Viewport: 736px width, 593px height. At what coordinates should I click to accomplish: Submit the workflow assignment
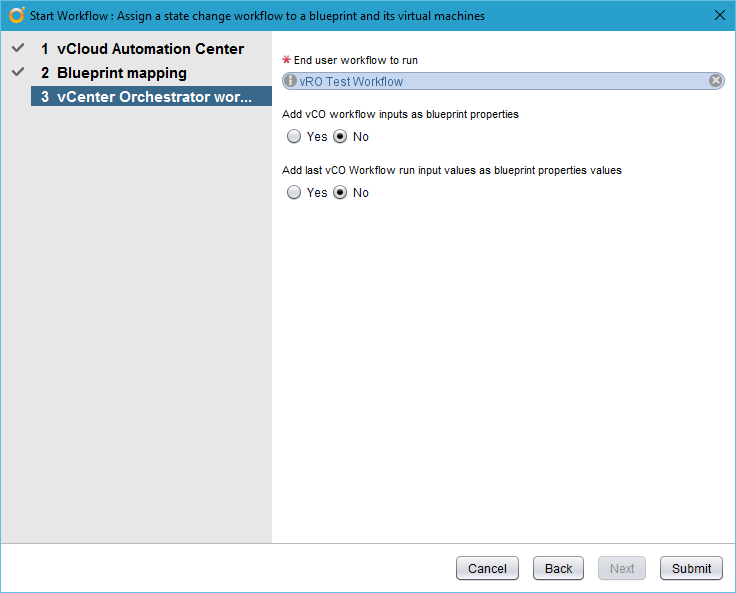(x=691, y=568)
